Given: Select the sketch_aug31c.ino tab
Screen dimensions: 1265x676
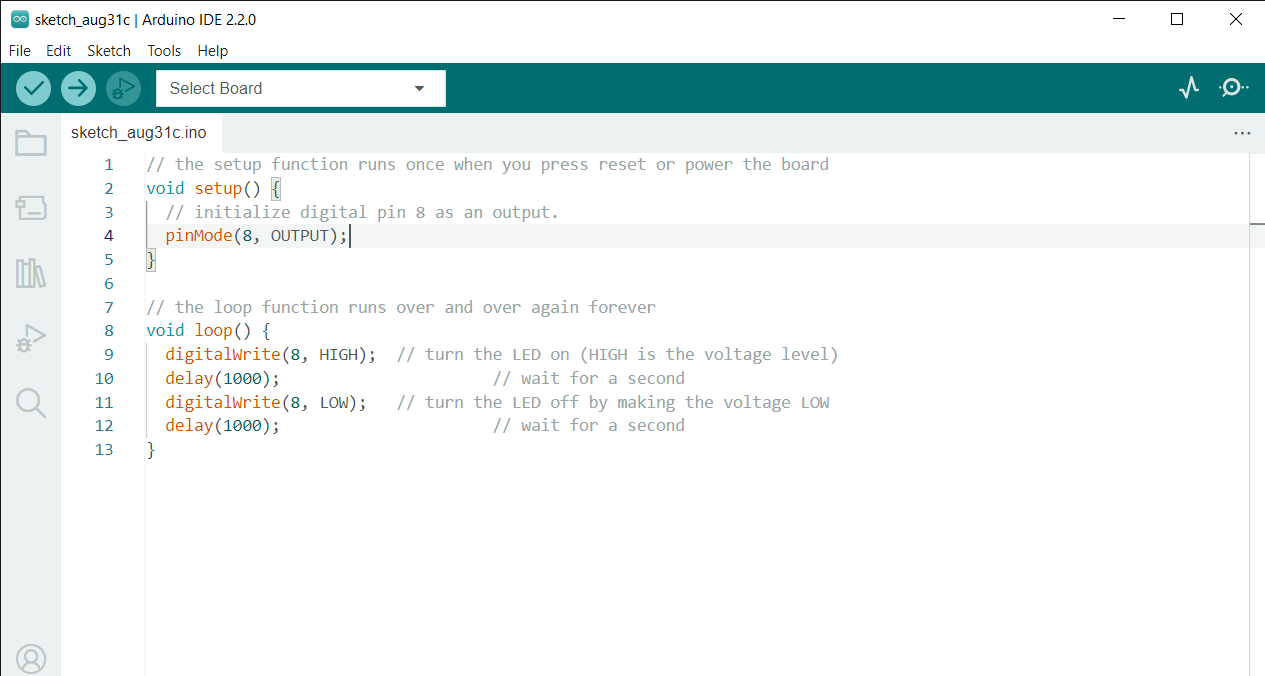Looking at the screenshot, I should click(140, 132).
